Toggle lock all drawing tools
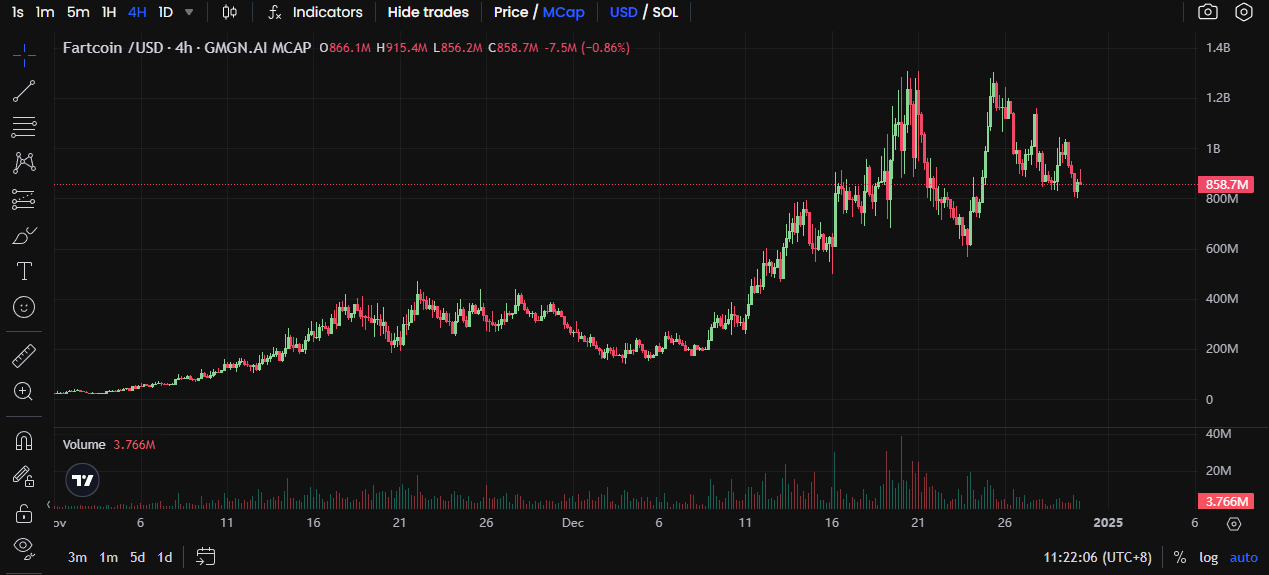This screenshot has width=1269, height=575. click(24, 513)
